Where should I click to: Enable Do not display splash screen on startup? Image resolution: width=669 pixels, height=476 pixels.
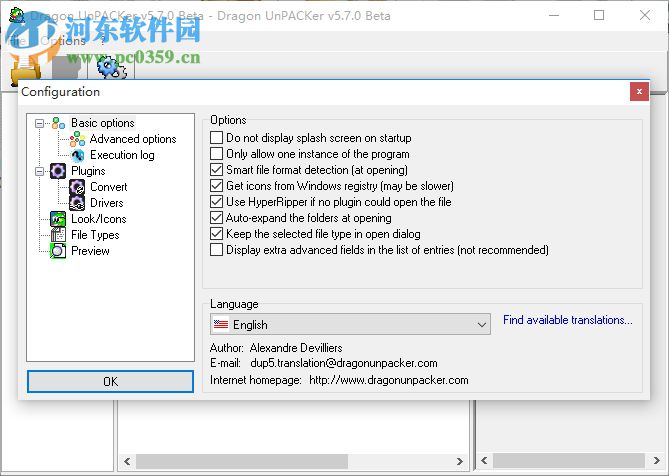coord(217,138)
